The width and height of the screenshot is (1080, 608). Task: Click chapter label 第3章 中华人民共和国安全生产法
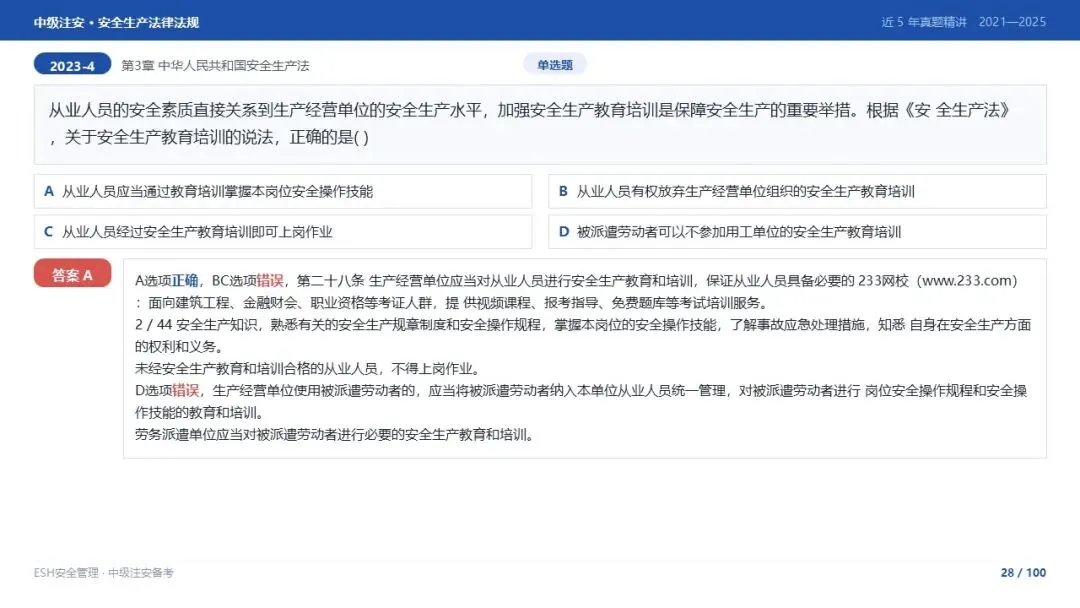(216, 65)
